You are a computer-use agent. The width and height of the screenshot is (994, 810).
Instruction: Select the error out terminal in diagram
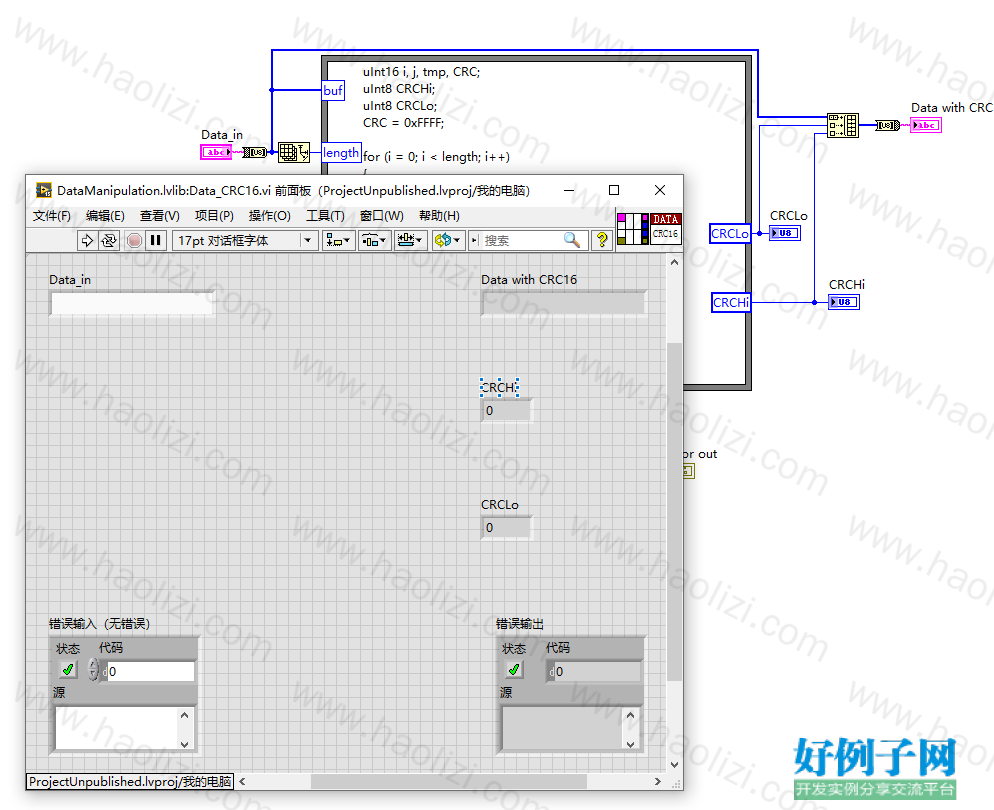tap(689, 471)
